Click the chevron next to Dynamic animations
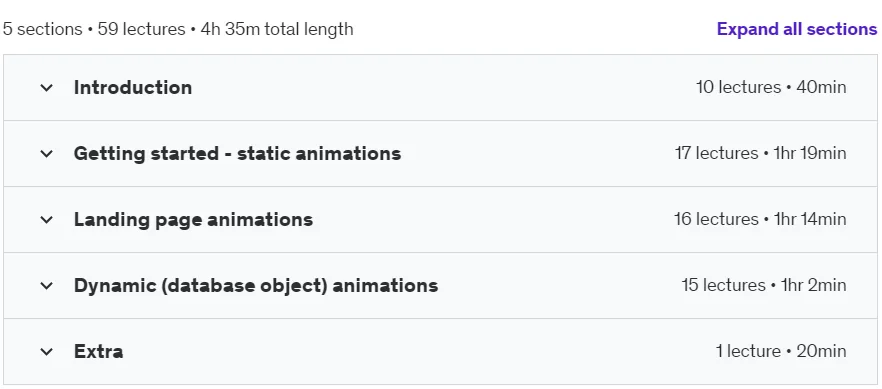The height and width of the screenshot is (389, 882). 47,286
